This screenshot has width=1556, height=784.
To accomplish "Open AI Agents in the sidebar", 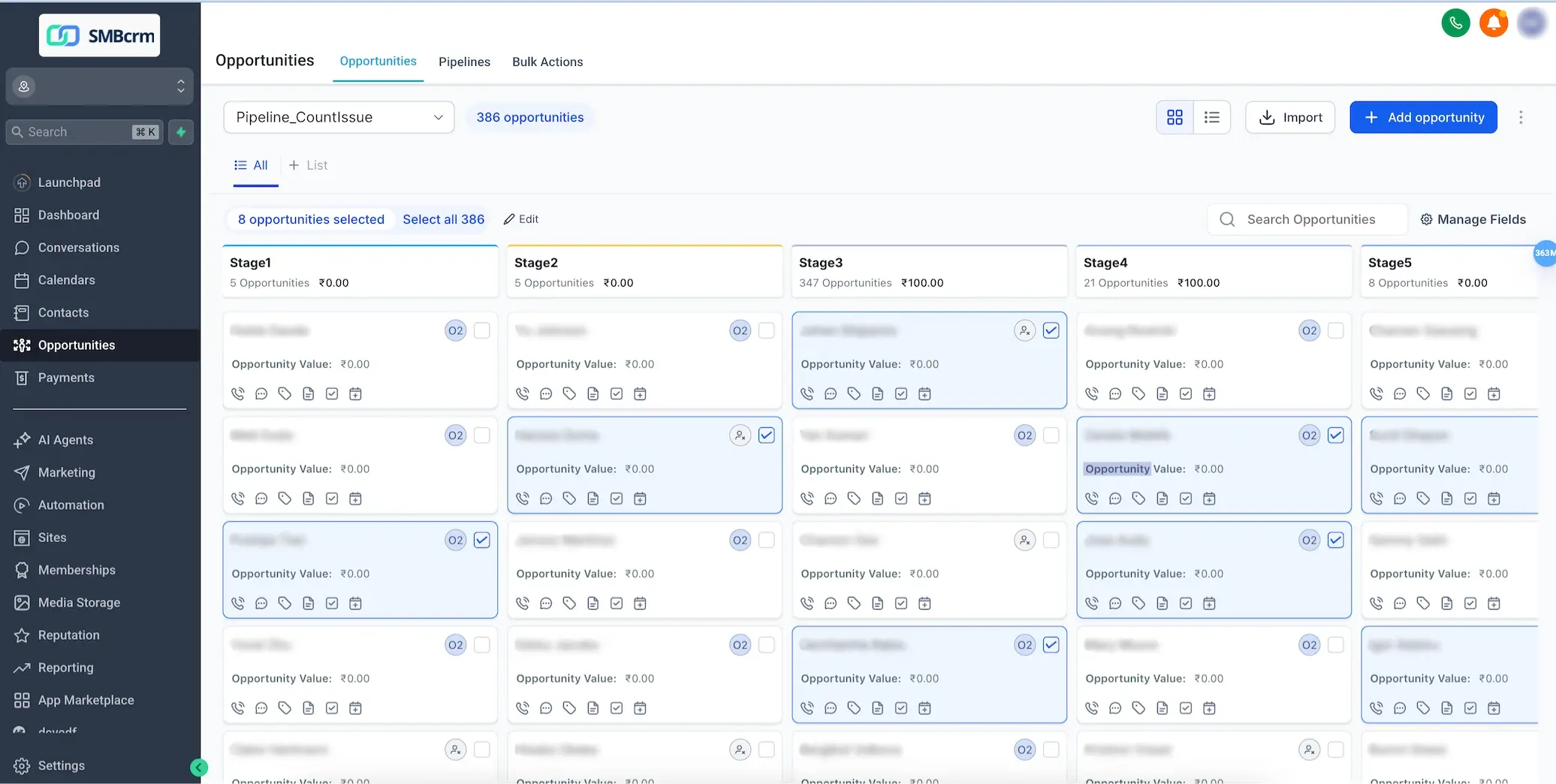I will pos(65,440).
